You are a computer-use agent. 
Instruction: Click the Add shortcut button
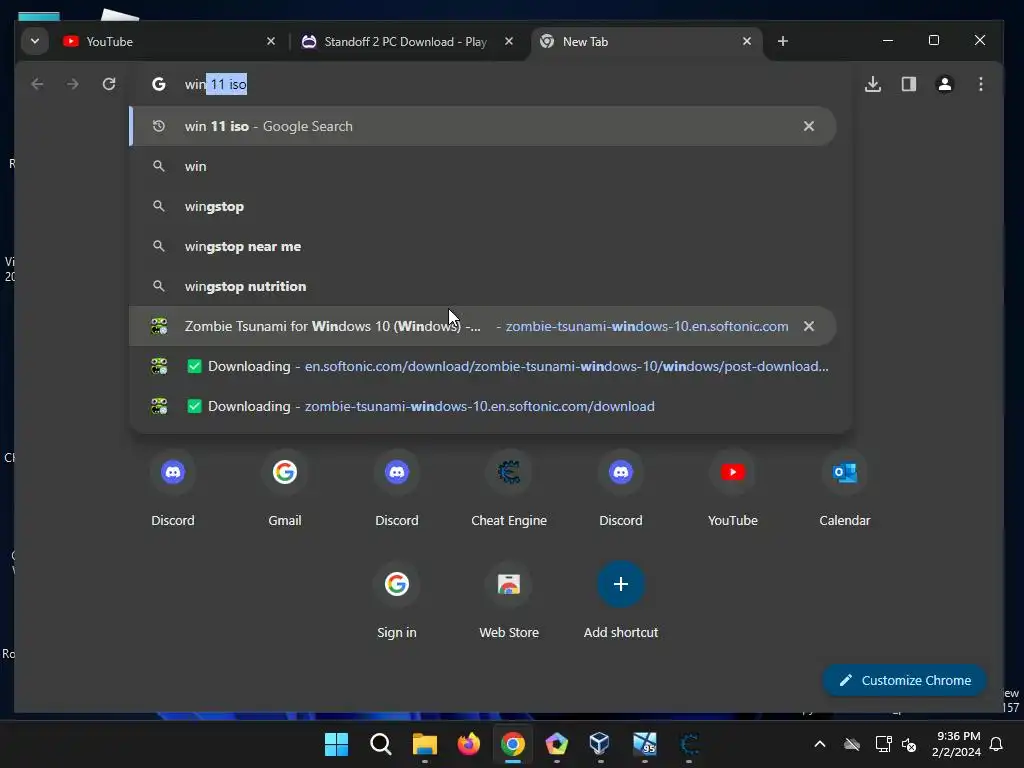pyautogui.click(x=620, y=601)
